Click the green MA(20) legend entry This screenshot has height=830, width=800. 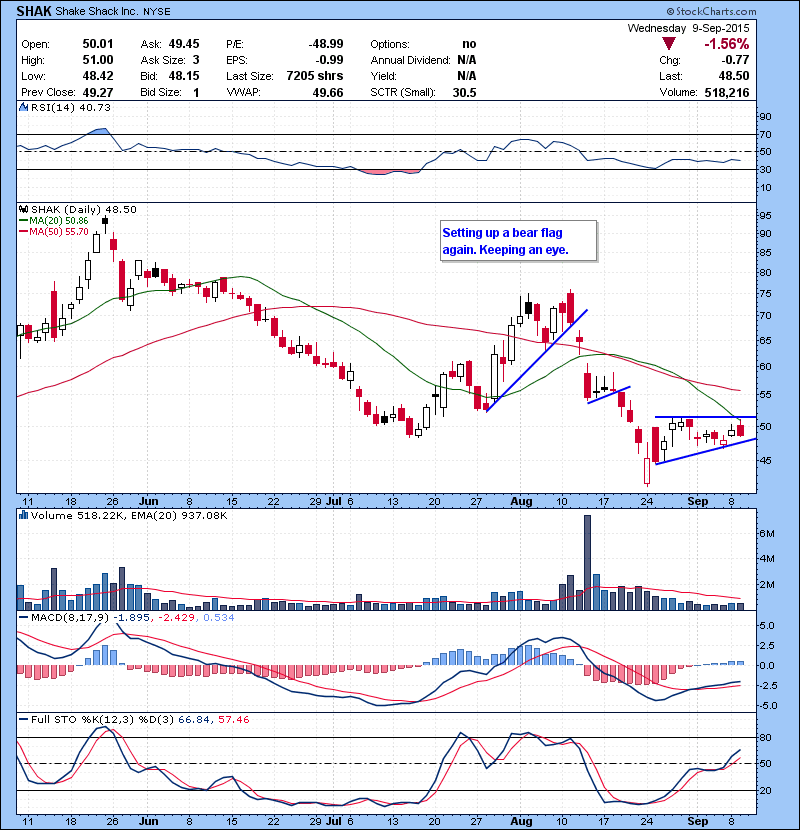click(57, 219)
